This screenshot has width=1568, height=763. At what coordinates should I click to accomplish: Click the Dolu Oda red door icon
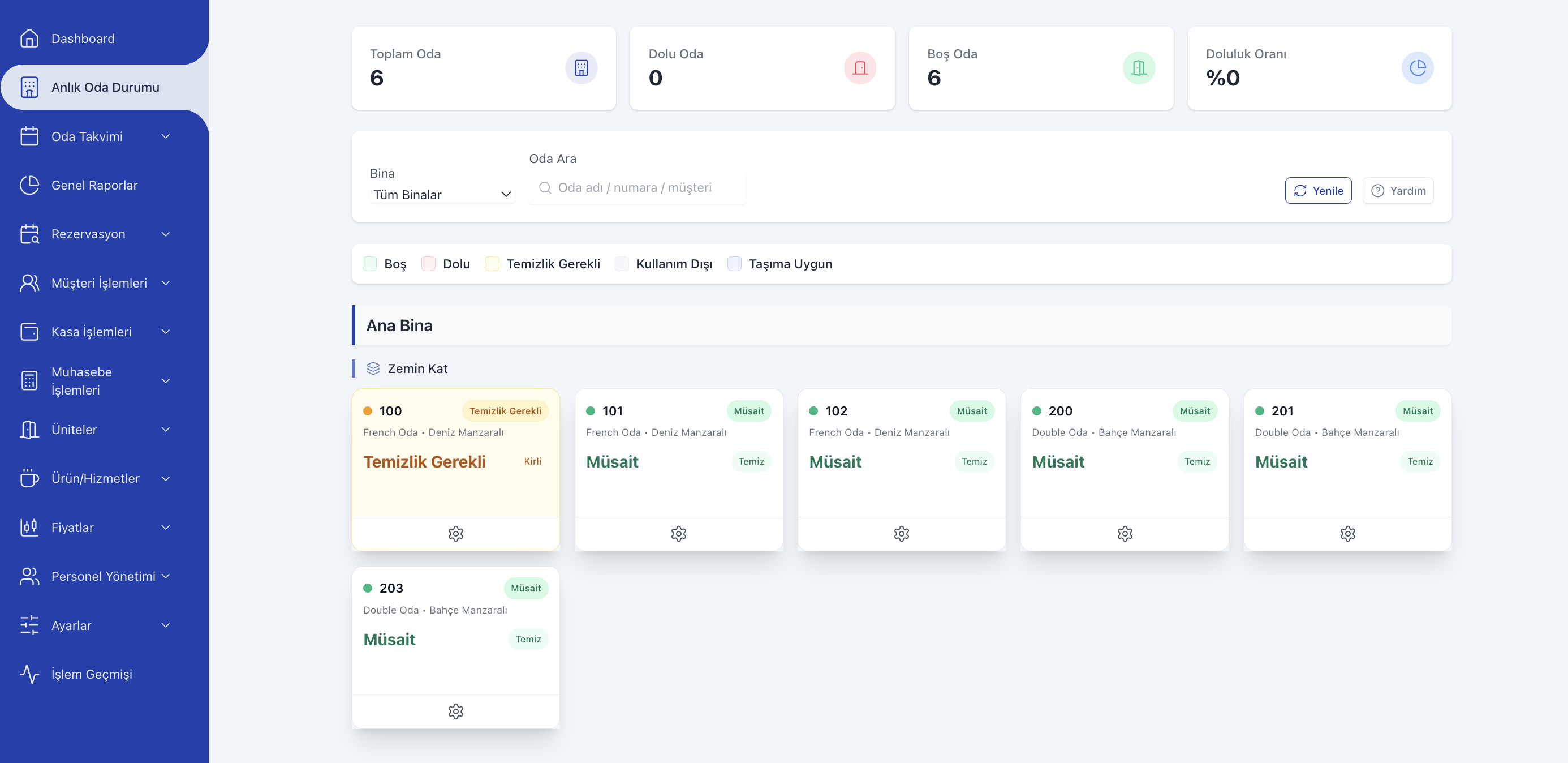click(x=859, y=67)
